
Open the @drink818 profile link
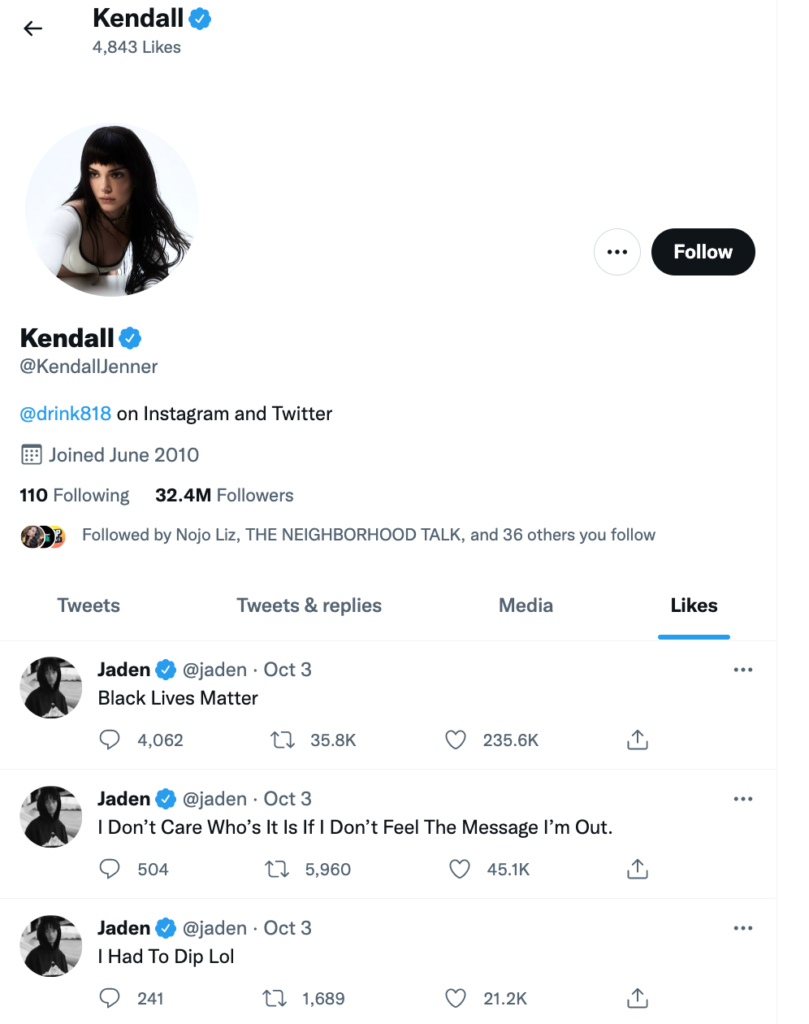point(64,413)
